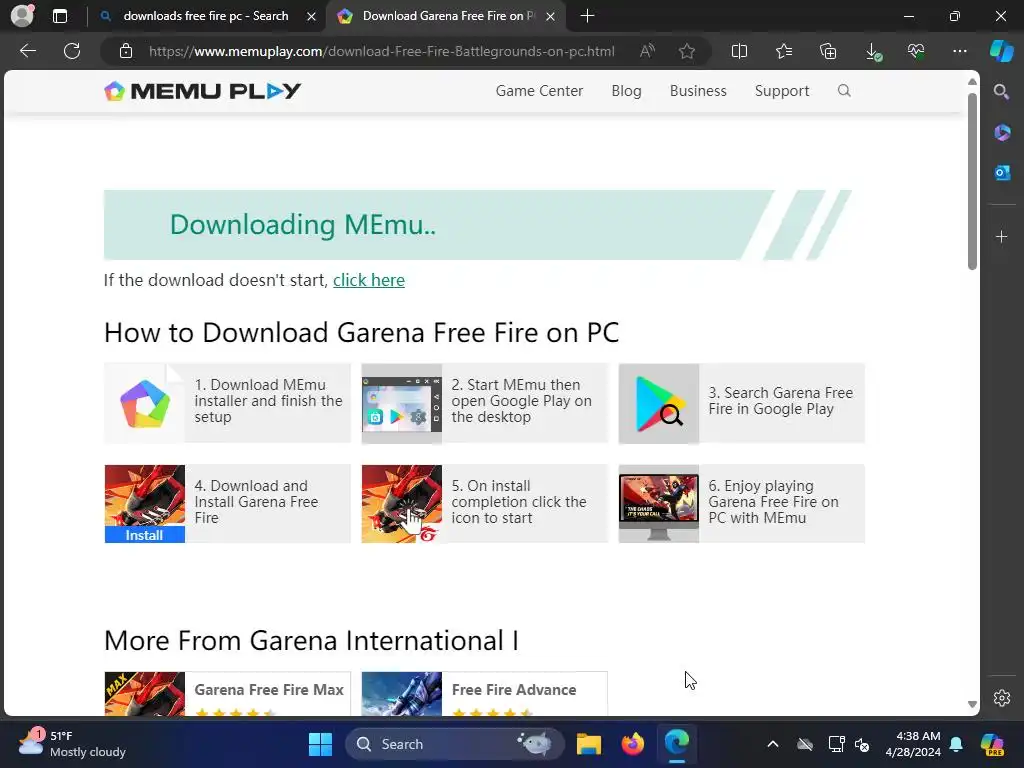
Task: Open the Windows Start menu
Action: click(320, 744)
